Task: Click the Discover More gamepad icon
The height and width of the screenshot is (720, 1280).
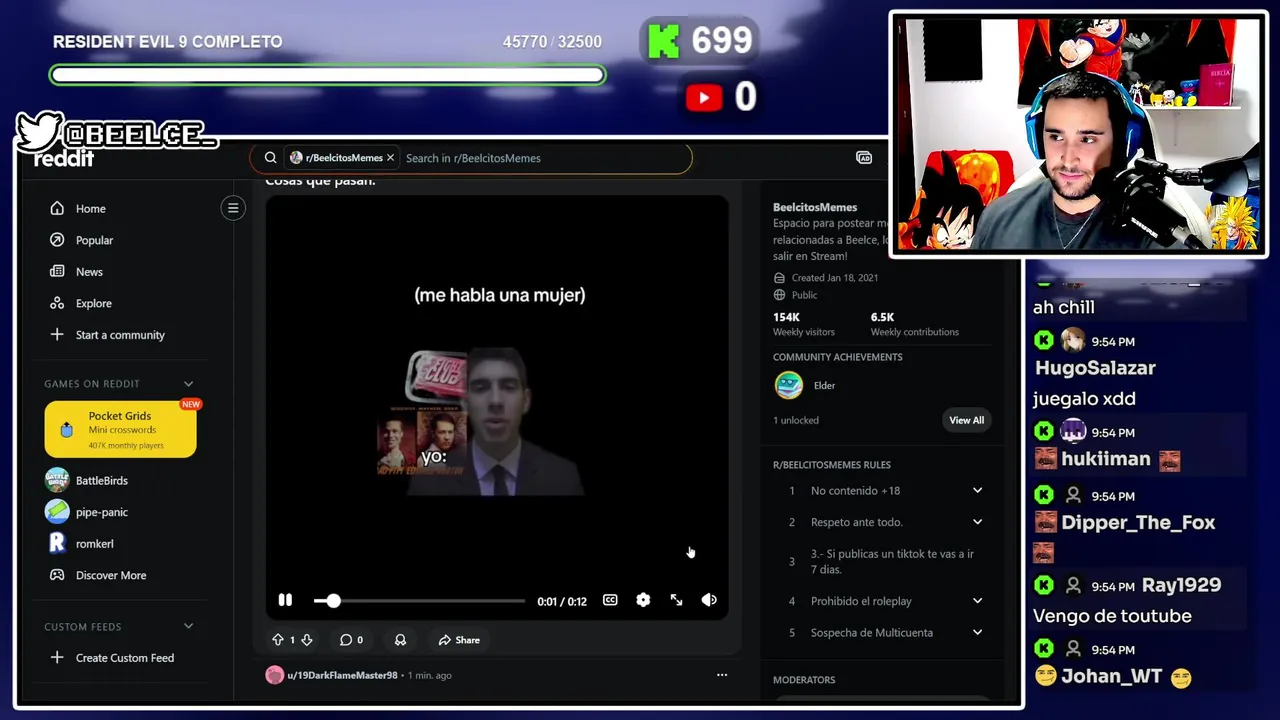Action: 57,575
